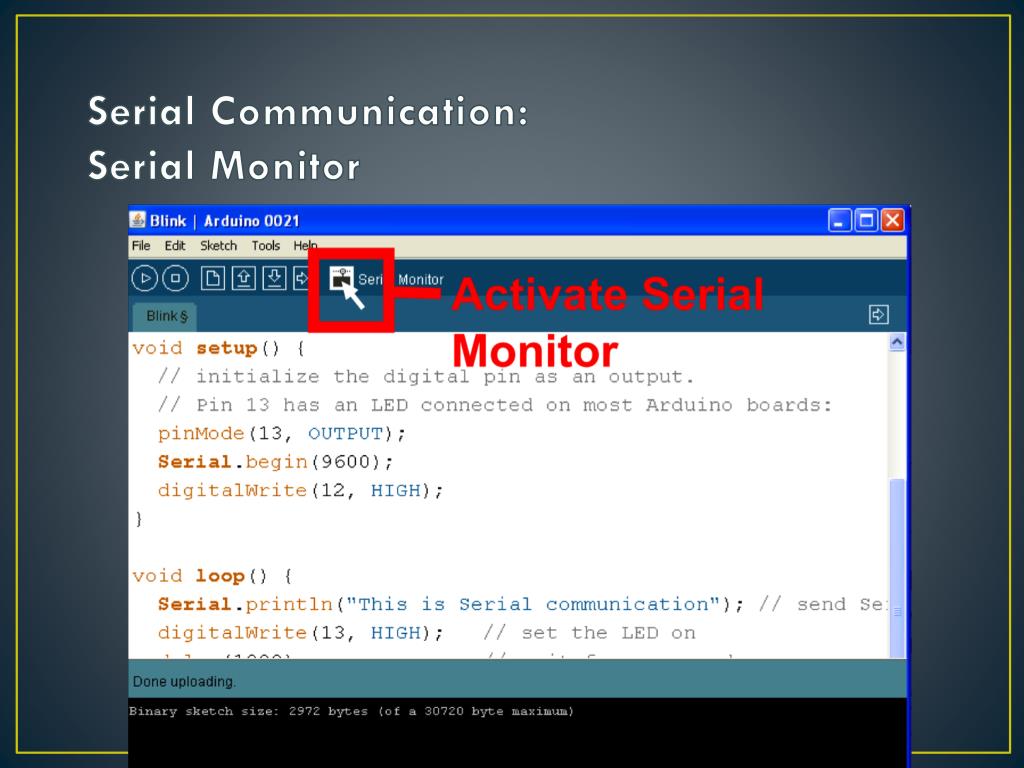The image size is (1024, 768).
Task: Click the line 'void setup() {'
Action: (219, 348)
